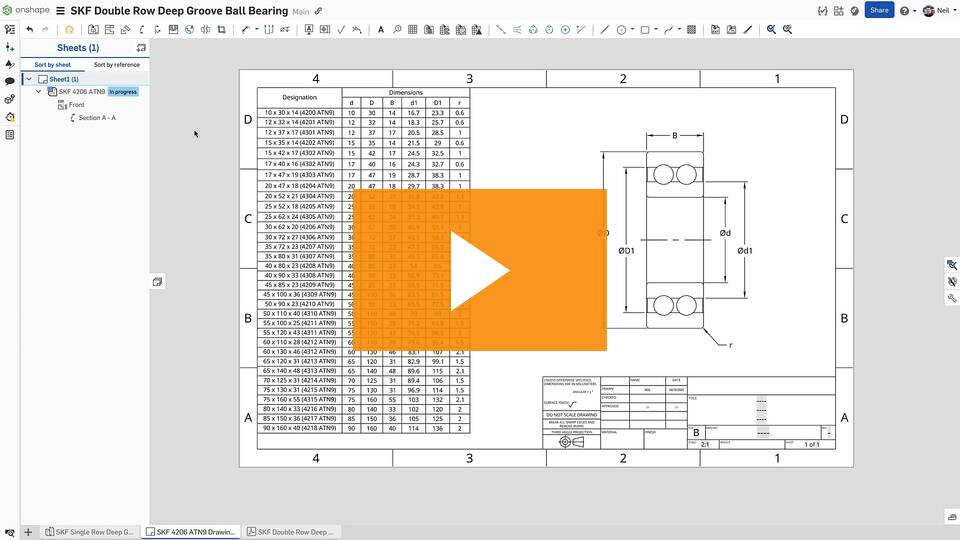Click the Sheets panel header icon
This screenshot has height=540, width=960.
(141, 48)
